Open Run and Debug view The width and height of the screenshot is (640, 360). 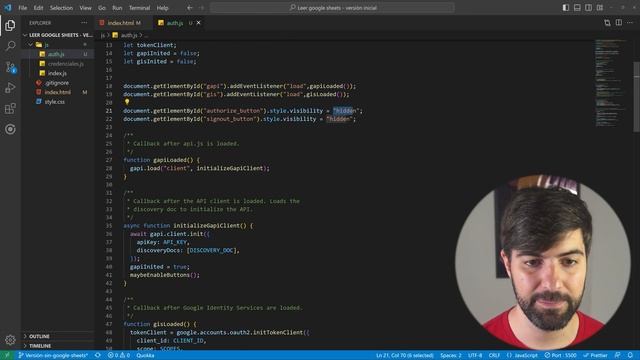click(10, 88)
